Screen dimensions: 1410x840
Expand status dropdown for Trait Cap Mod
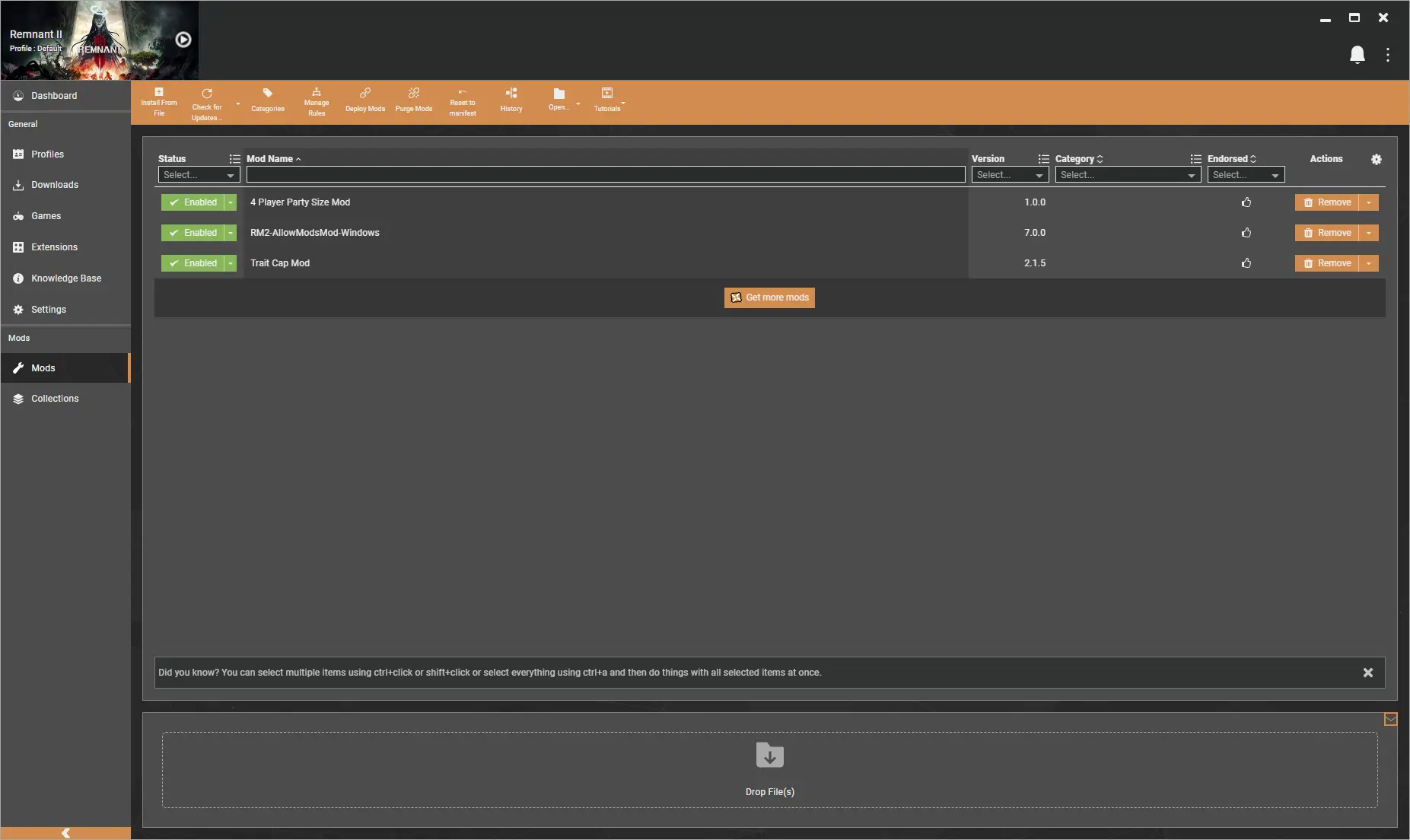pos(231,263)
